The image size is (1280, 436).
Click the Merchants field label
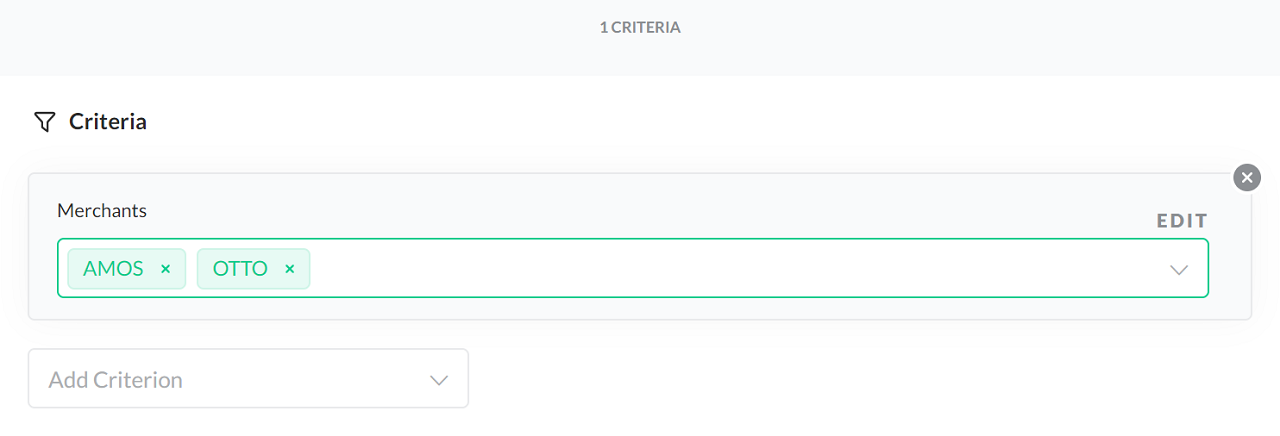click(102, 211)
